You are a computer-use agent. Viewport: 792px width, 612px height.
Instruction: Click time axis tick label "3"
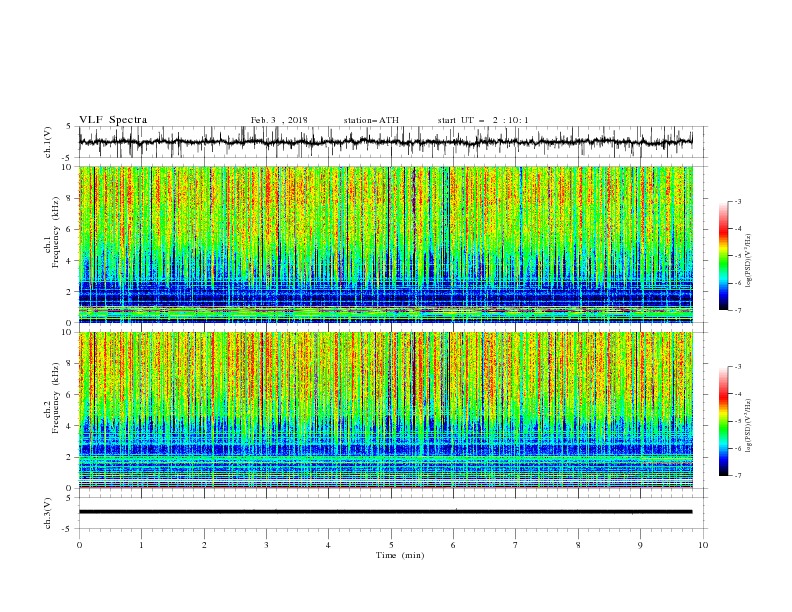(266, 545)
